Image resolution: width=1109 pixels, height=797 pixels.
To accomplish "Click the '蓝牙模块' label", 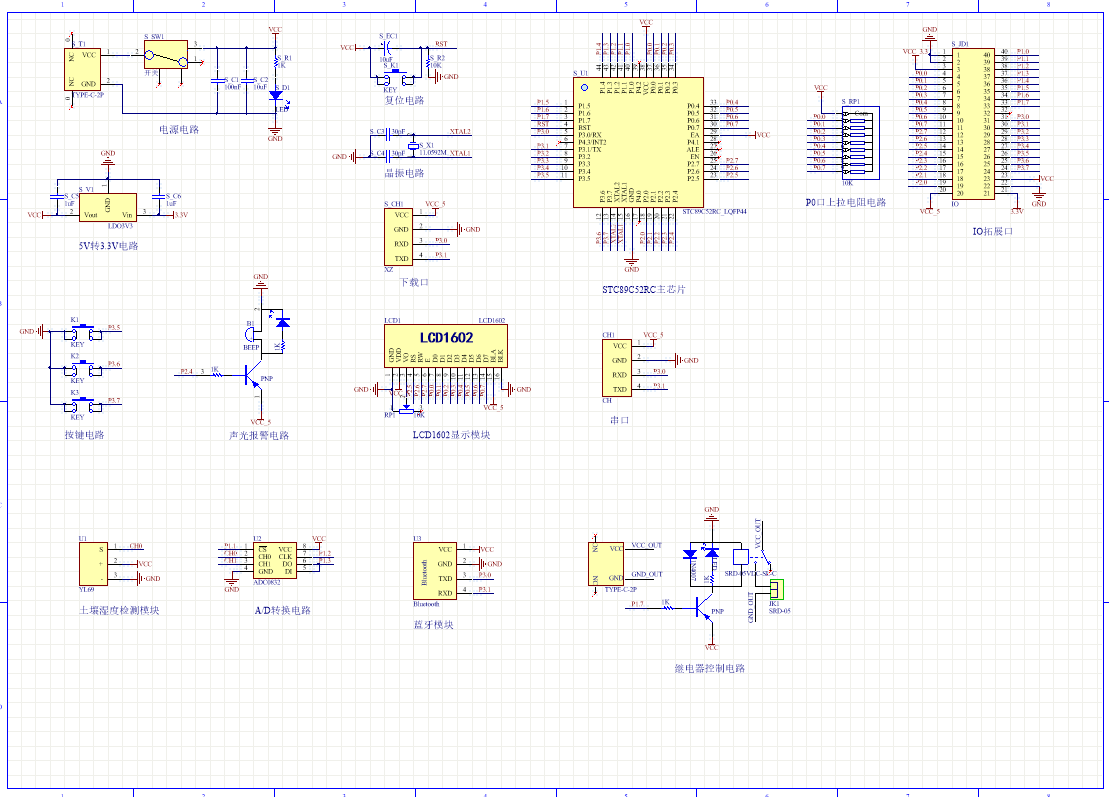I will (x=434, y=625).
